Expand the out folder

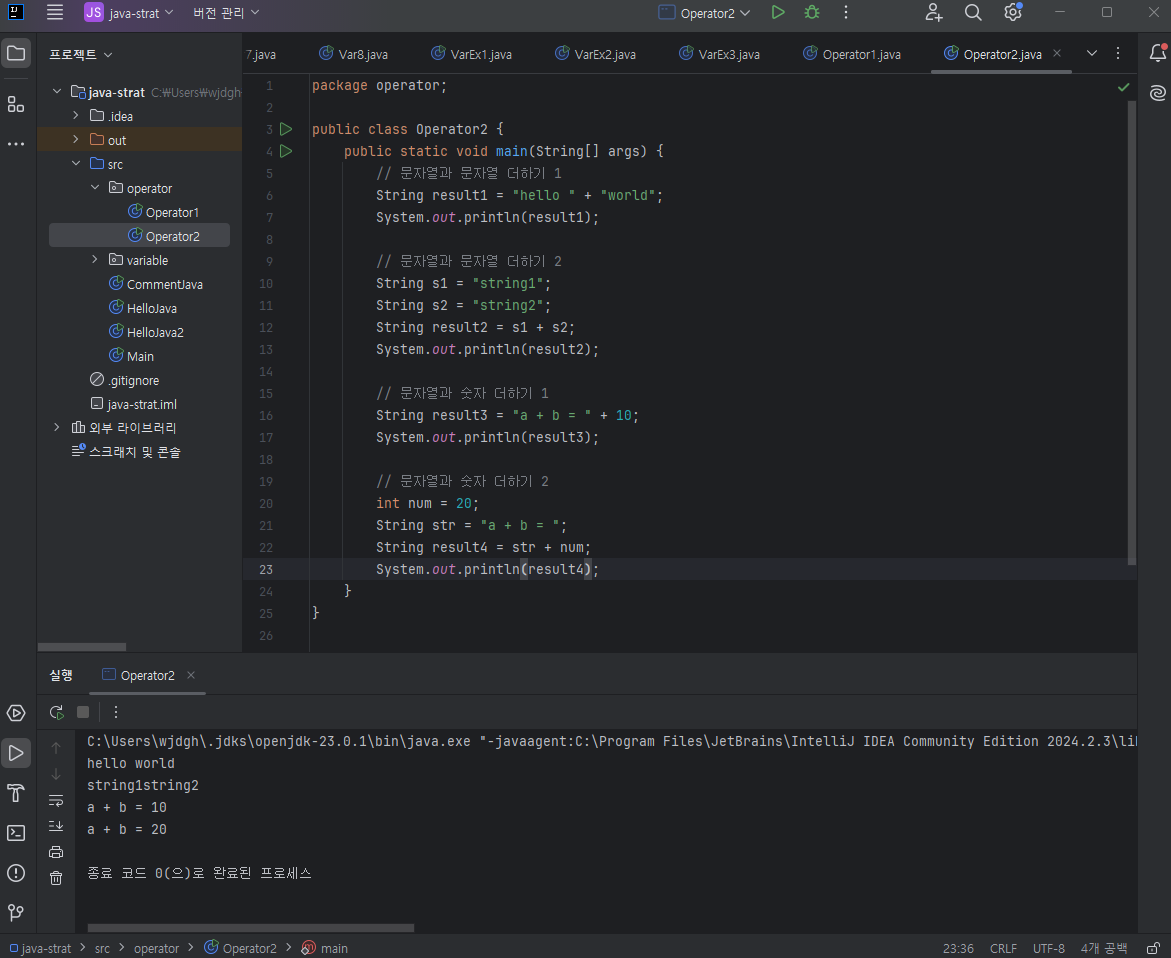pos(75,140)
